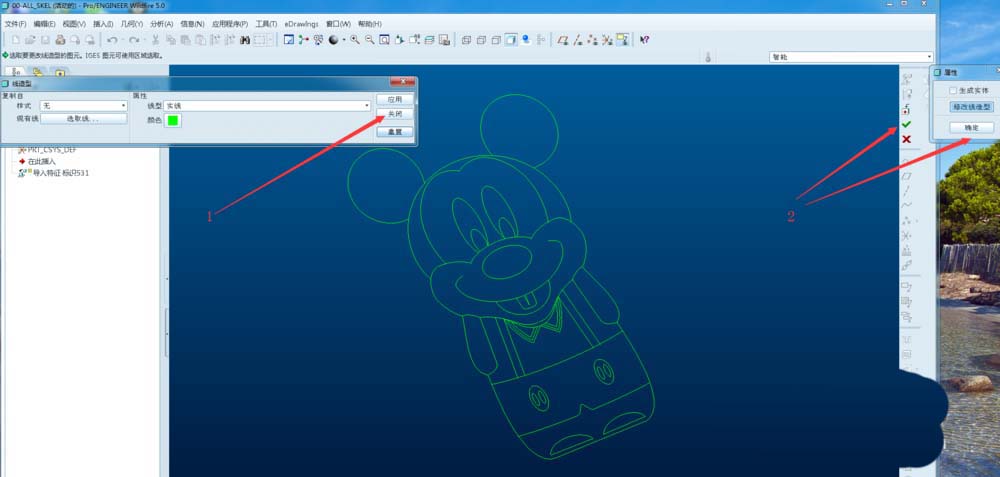Click the print toolbar icon
The width and height of the screenshot is (1000, 477).
pyautogui.click(x=60, y=40)
